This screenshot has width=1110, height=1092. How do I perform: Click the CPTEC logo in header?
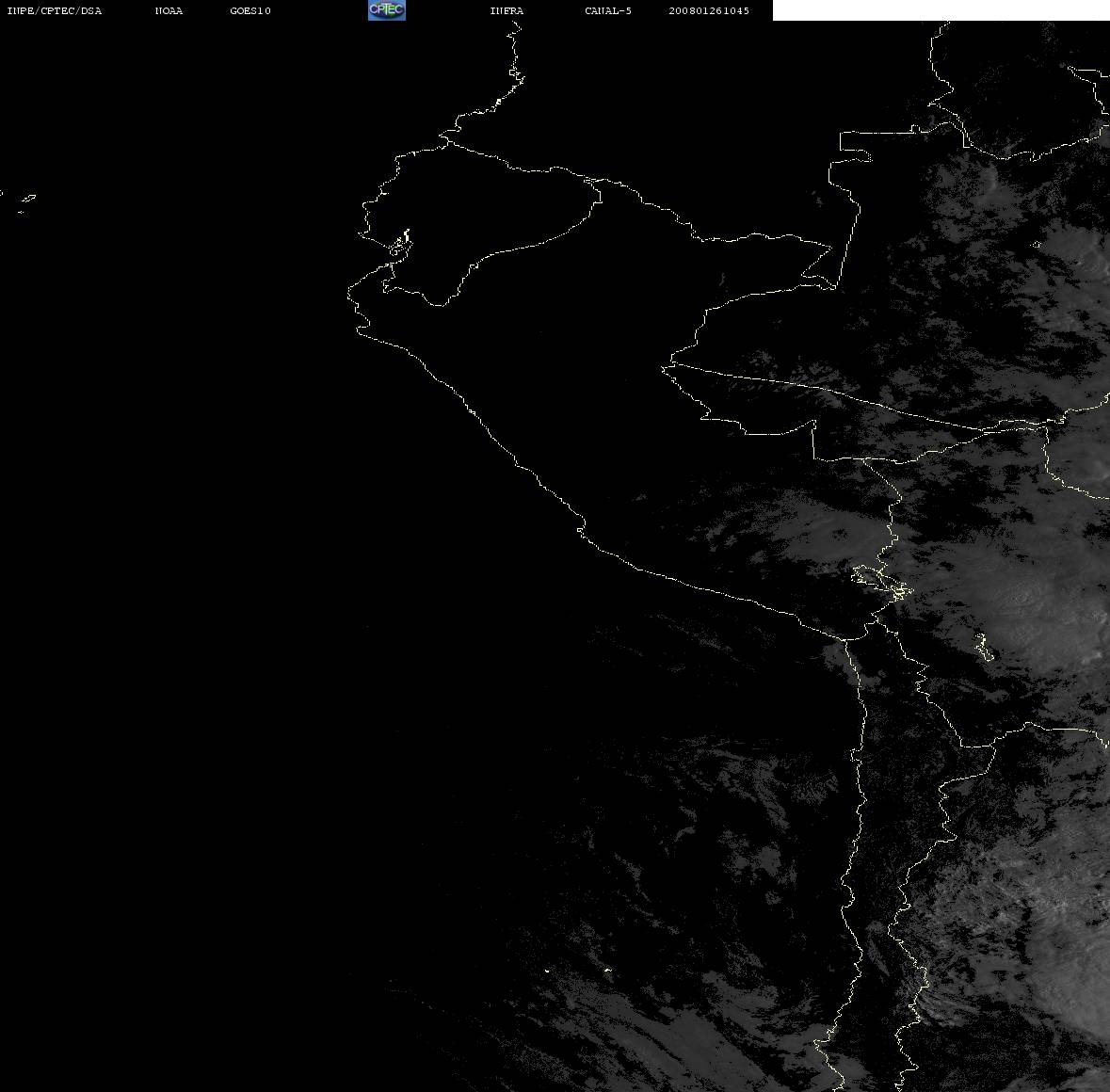tap(387, 10)
